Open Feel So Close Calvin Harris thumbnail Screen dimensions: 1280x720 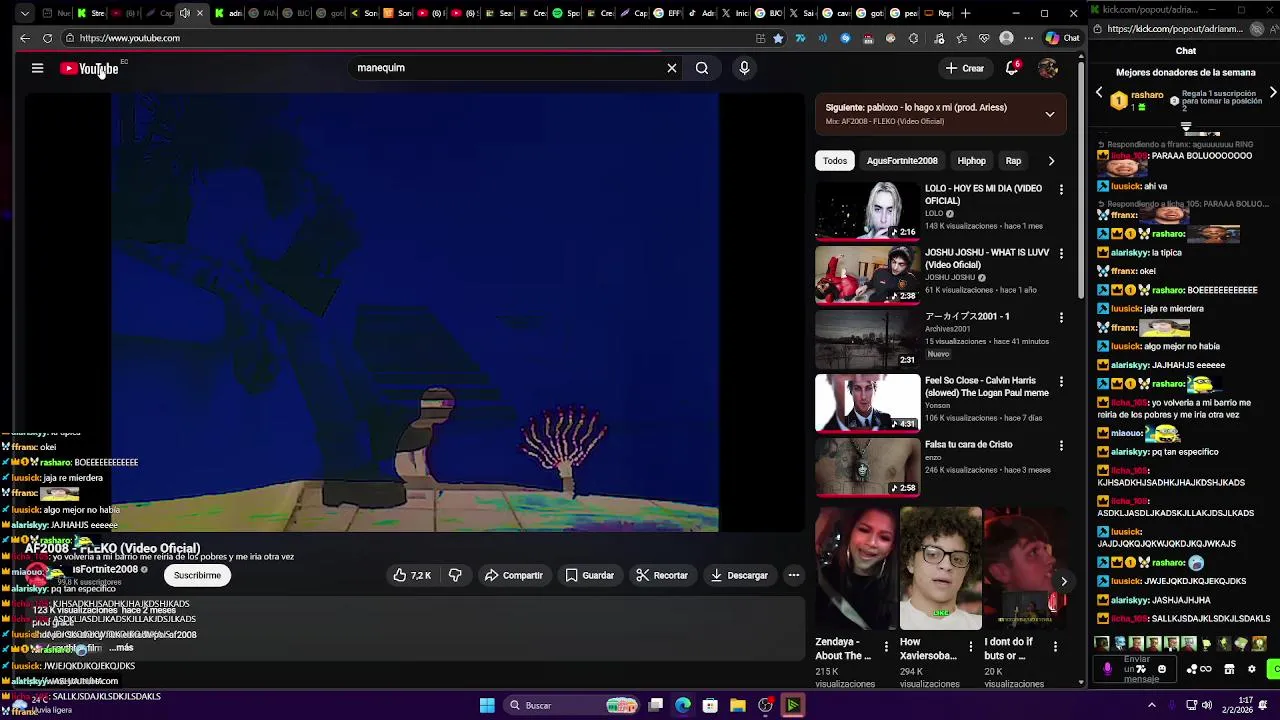[867, 403]
